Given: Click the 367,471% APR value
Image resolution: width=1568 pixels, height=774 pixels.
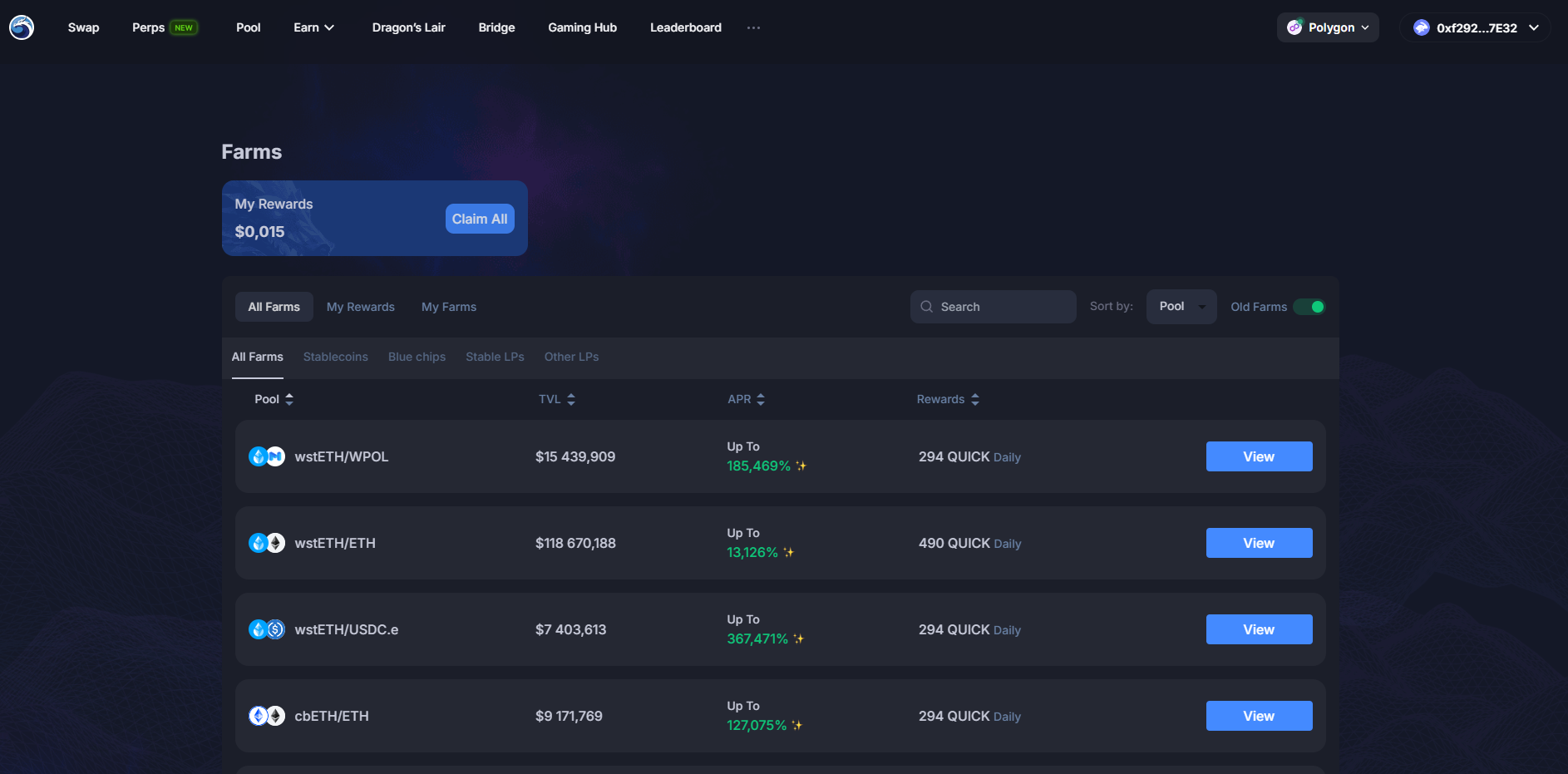Looking at the screenshot, I should pyautogui.click(x=757, y=638).
